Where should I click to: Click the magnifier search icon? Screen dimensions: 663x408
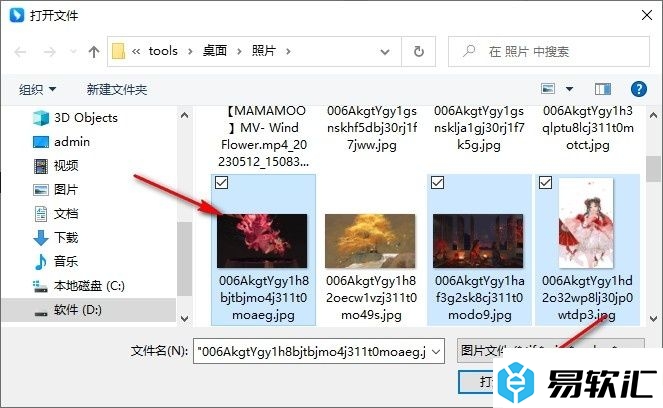click(468, 51)
